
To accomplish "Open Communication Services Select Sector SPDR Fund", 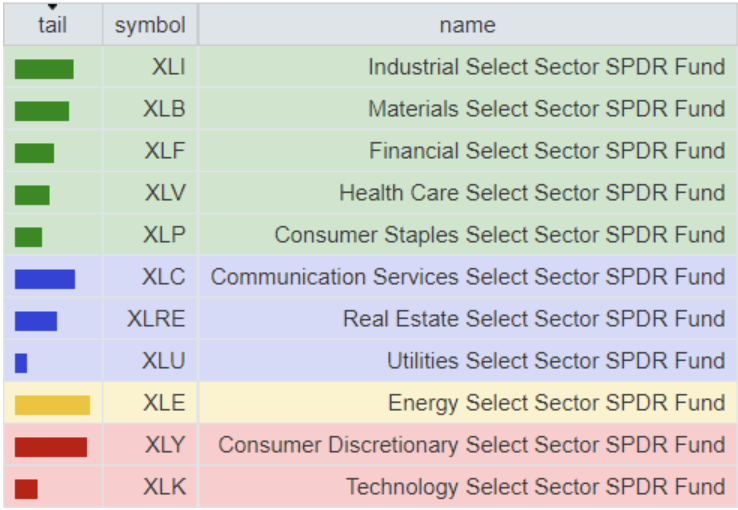I will (x=468, y=278).
